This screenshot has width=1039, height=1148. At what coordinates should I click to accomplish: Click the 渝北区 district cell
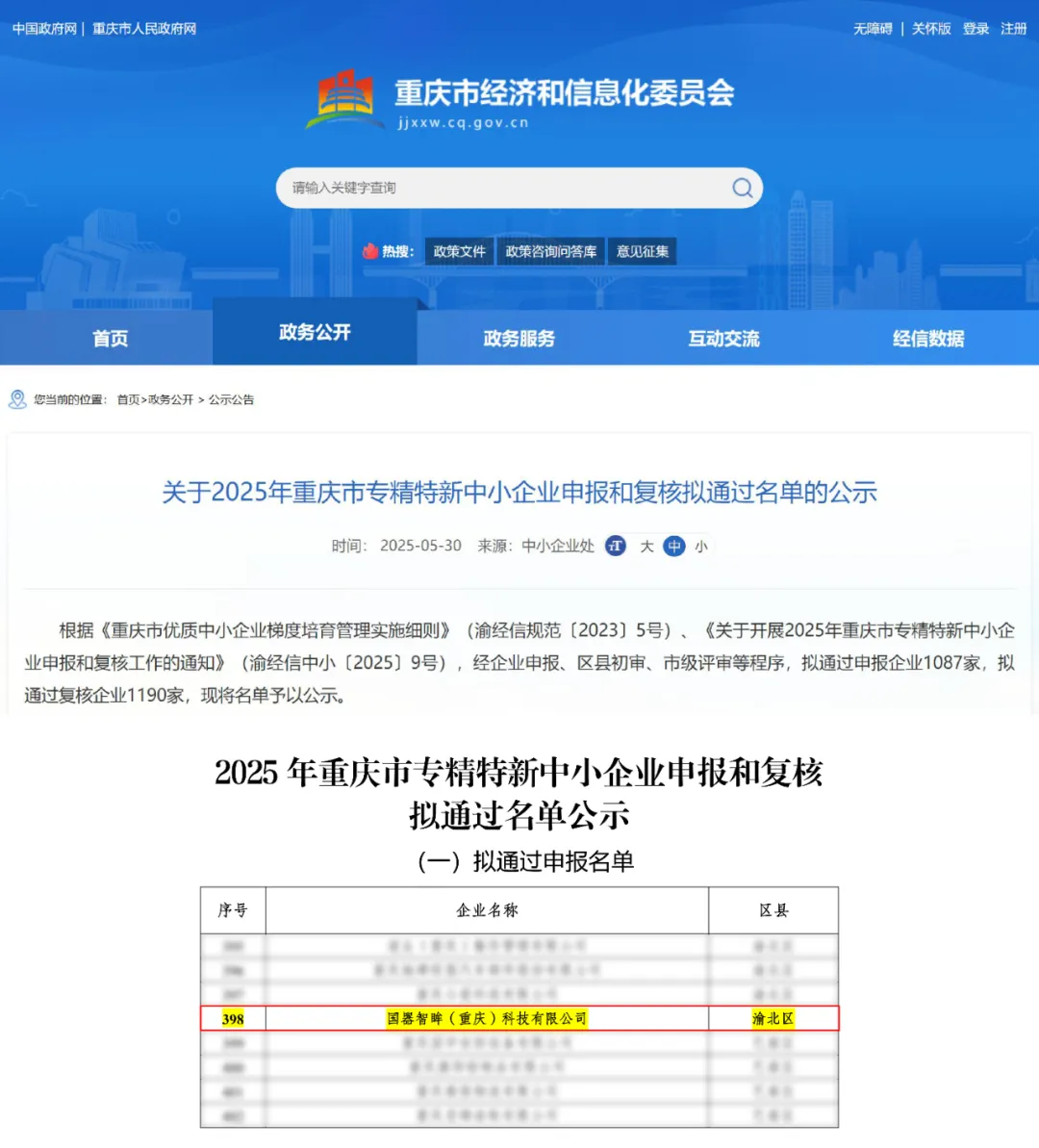pyautogui.click(x=773, y=1018)
